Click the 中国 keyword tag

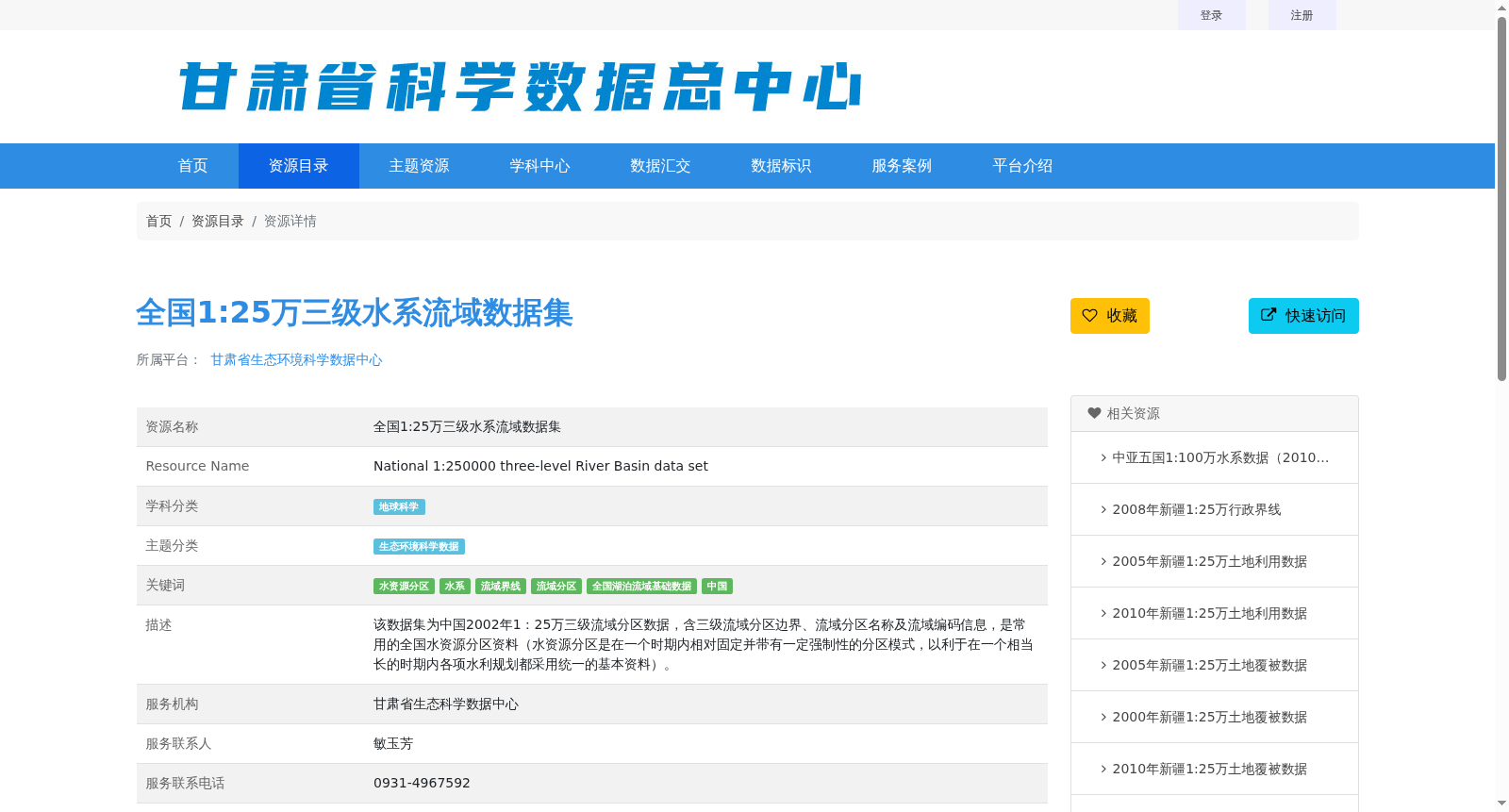717,587
